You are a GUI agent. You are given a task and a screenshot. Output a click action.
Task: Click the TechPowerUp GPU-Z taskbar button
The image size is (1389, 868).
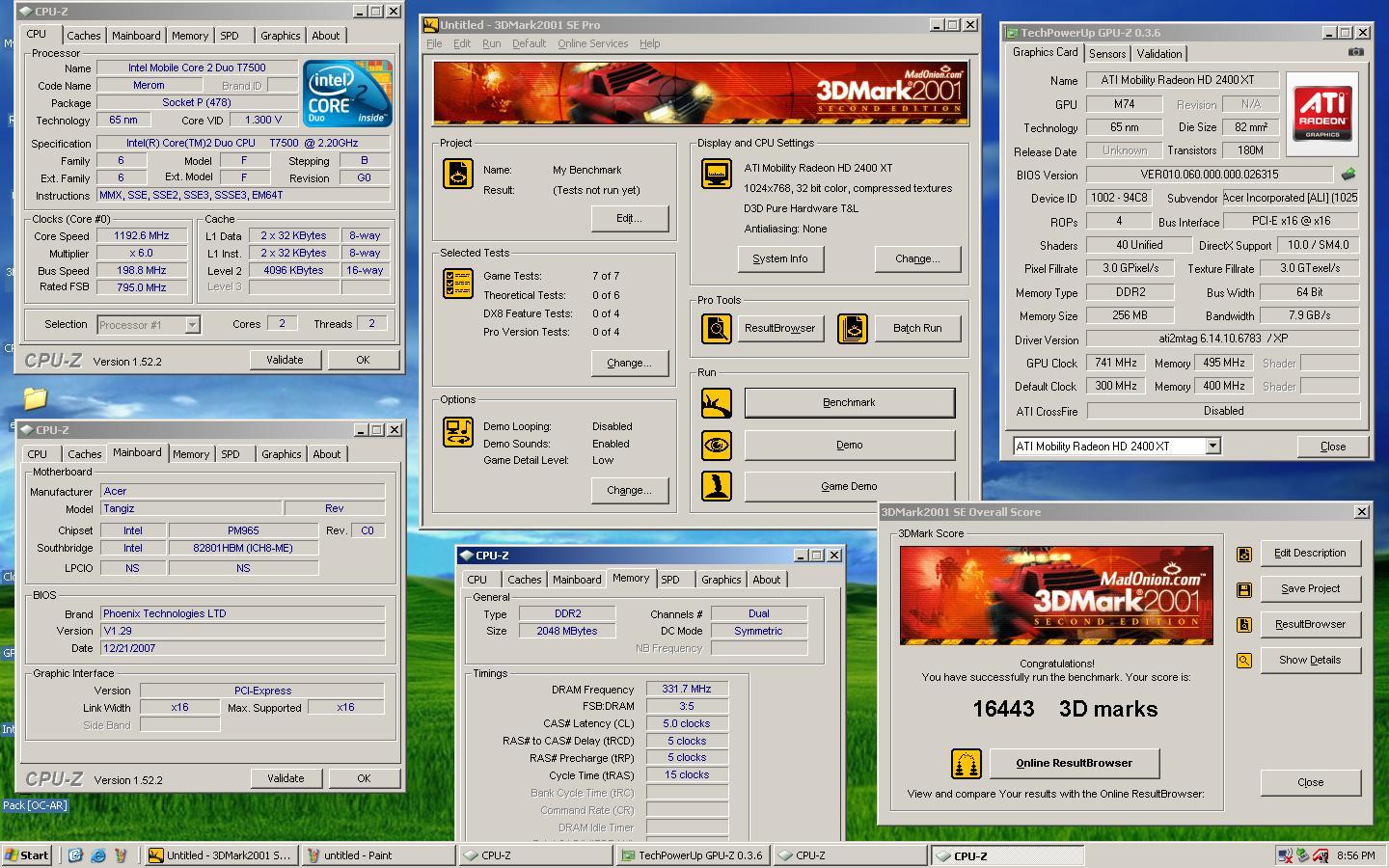click(x=693, y=855)
